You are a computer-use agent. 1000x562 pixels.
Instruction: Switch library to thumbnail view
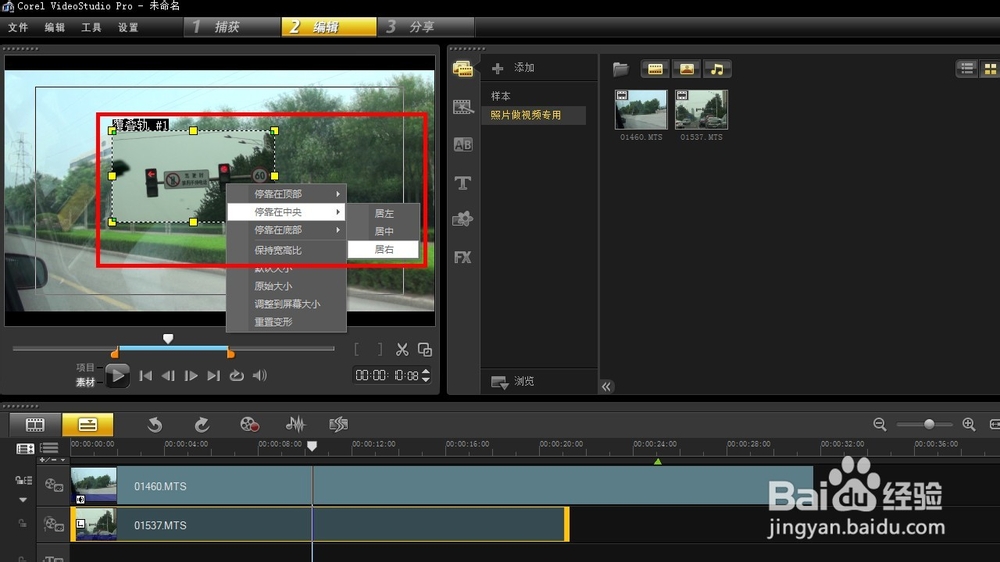[x=990, y=68]
